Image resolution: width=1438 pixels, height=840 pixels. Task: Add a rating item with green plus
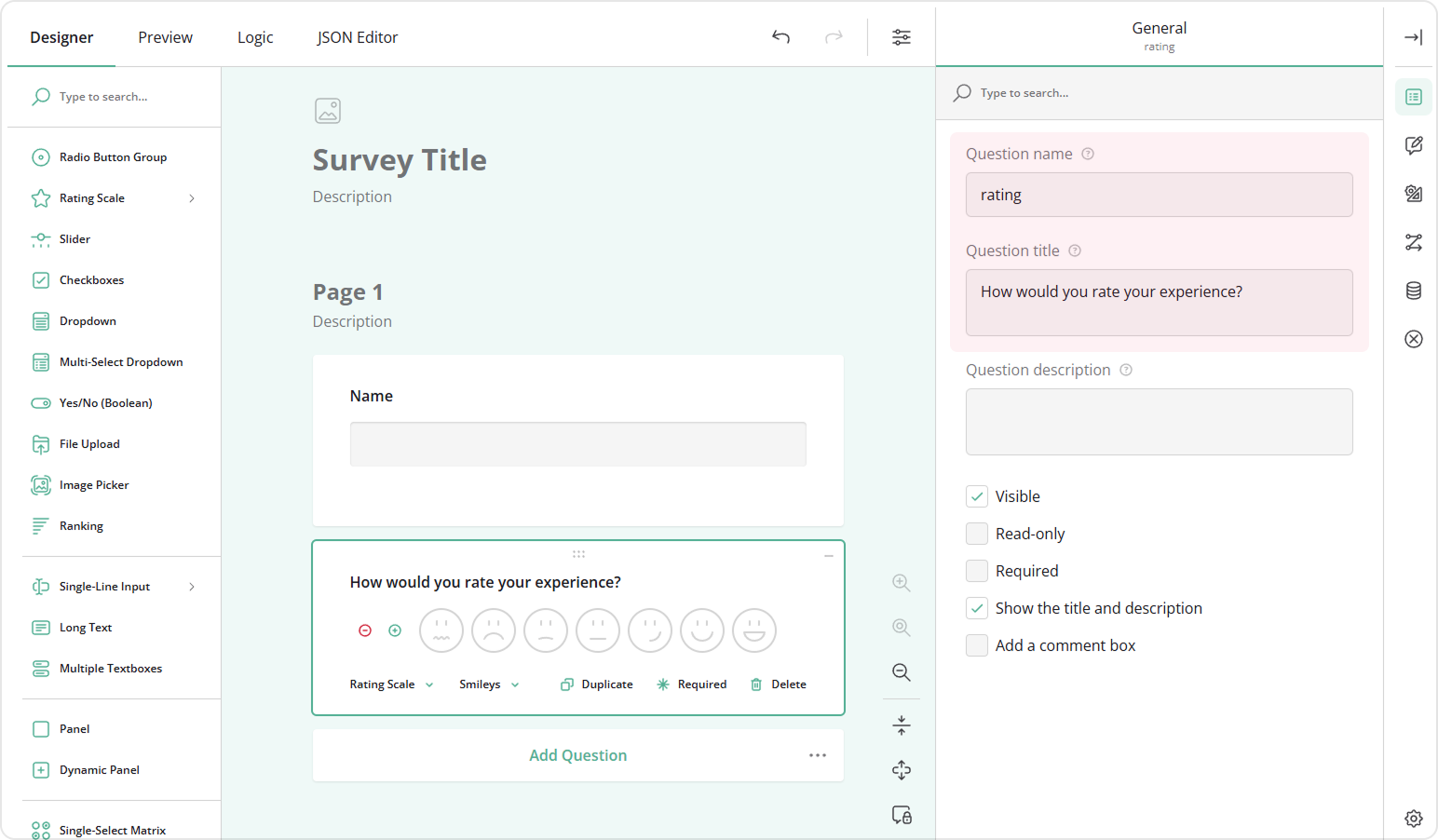[395, 630]
